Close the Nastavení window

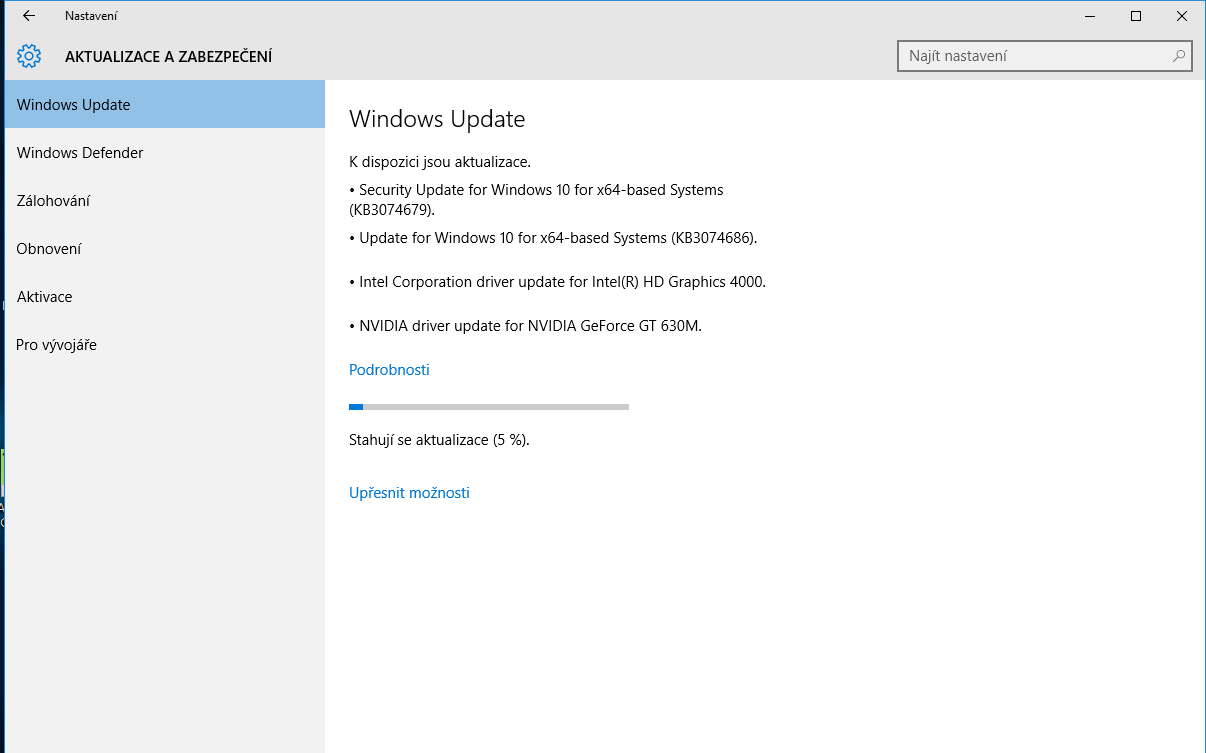click(1182, 16)
